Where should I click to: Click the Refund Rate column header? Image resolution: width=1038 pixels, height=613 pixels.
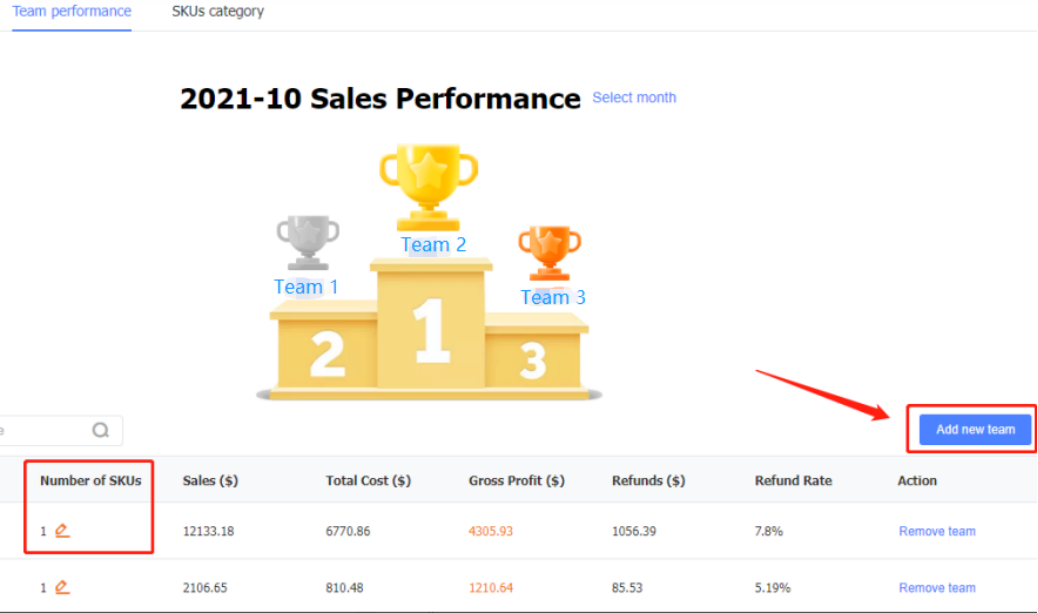coord(793,481)
